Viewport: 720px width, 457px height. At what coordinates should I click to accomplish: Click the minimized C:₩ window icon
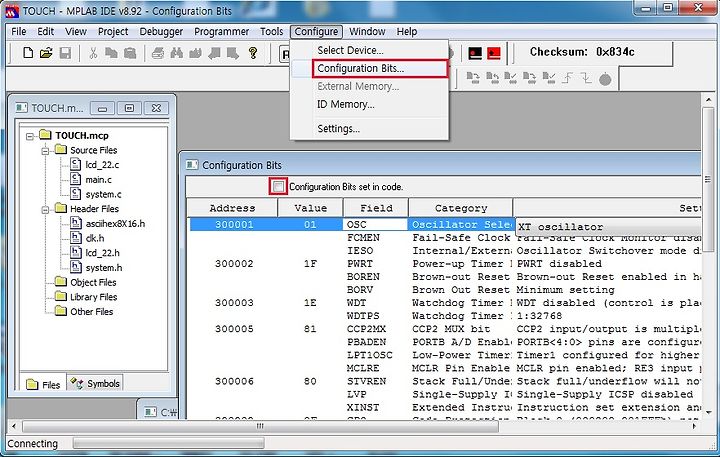coord(151,412)
